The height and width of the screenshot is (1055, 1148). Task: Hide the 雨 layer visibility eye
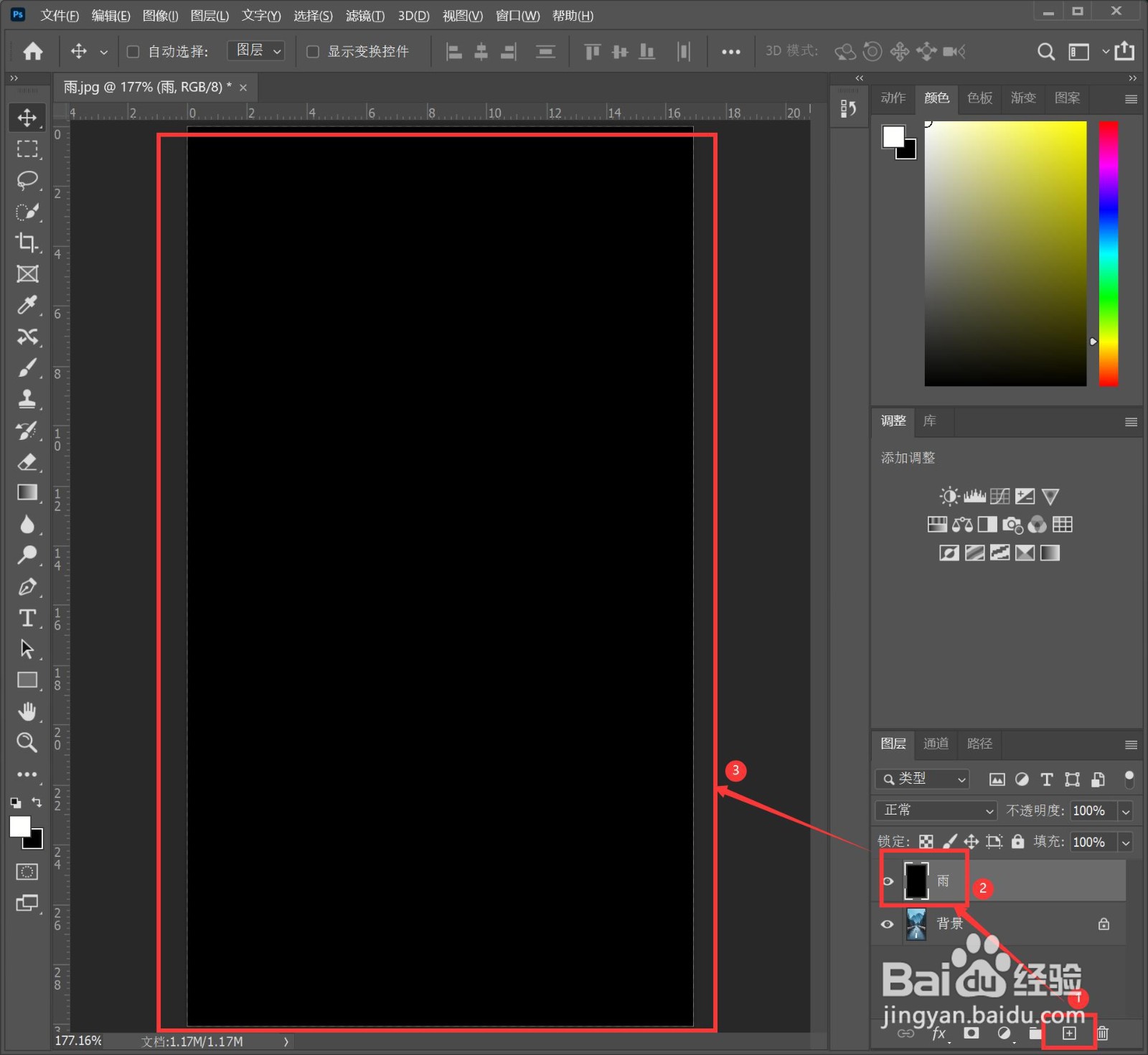[x=888, y=881]
